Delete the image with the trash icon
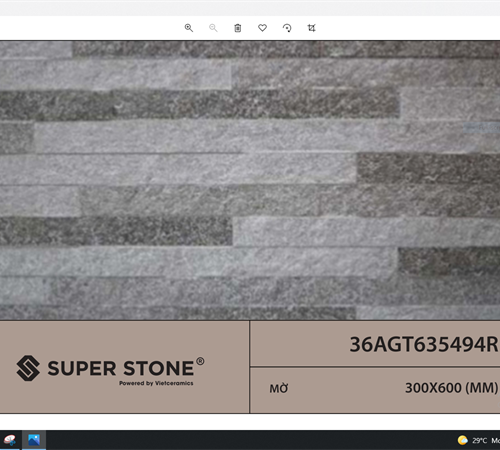This screenshot has height=450, width=500. (238, 28)
